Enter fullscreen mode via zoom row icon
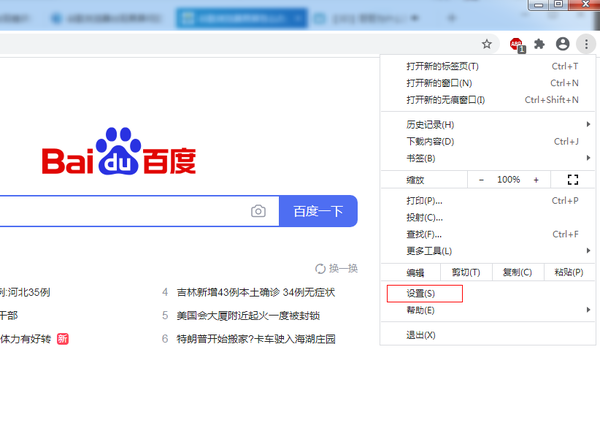 [573, 180]
